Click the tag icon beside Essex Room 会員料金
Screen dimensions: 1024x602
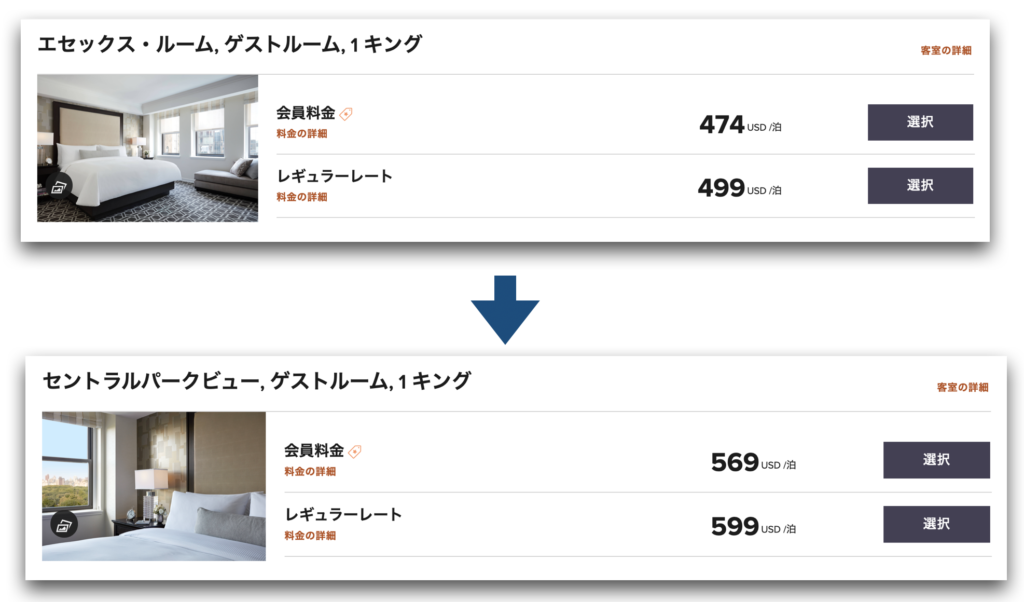(346, 114)
